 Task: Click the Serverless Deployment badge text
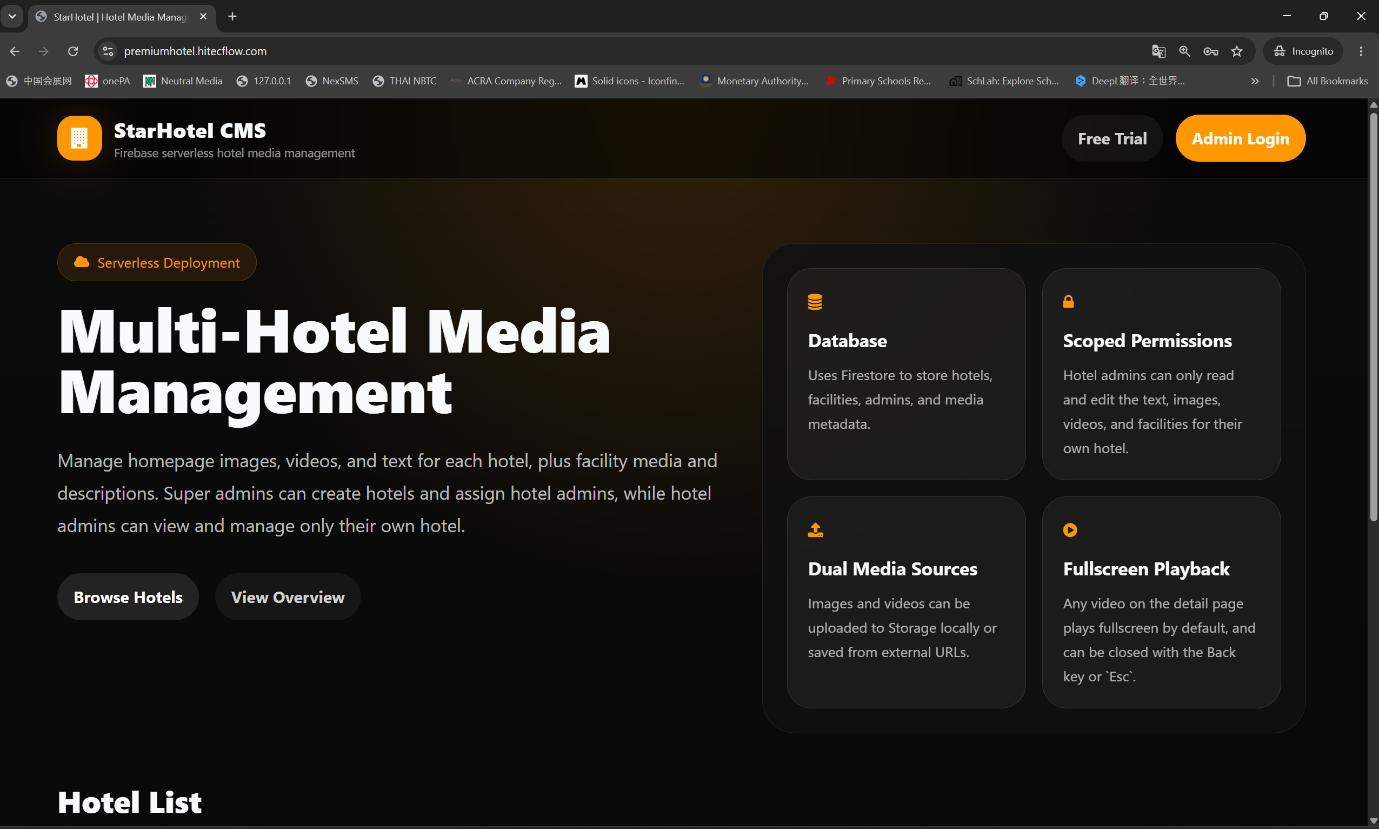(169, 263)
